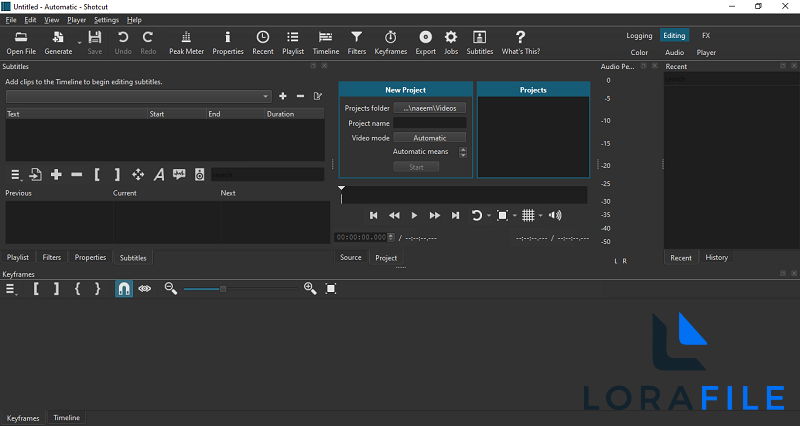This screenshot has height=426, width=800.
Task: Click the import subtitles icon
Action: coord(35,174)
